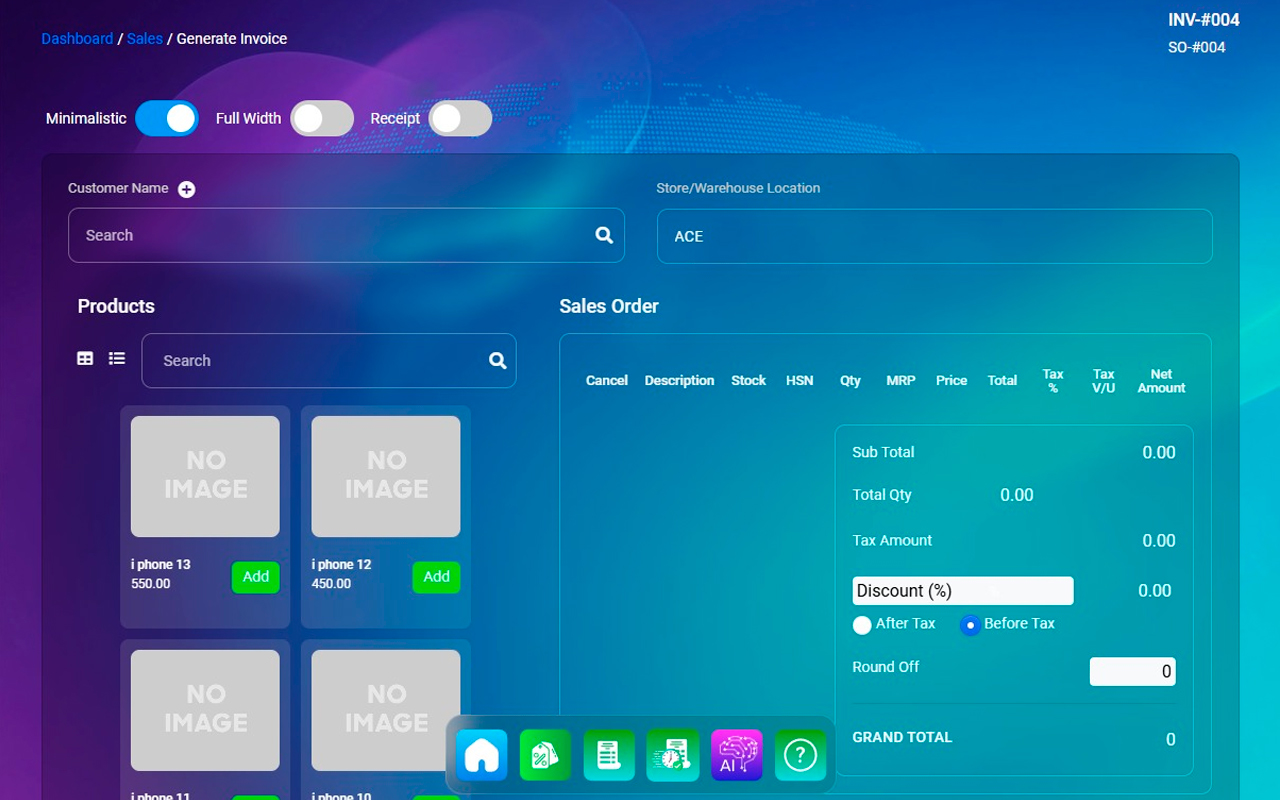Add i phone 13 to order
This screenshot has width=1280, height=800.
tap(256, 577)
